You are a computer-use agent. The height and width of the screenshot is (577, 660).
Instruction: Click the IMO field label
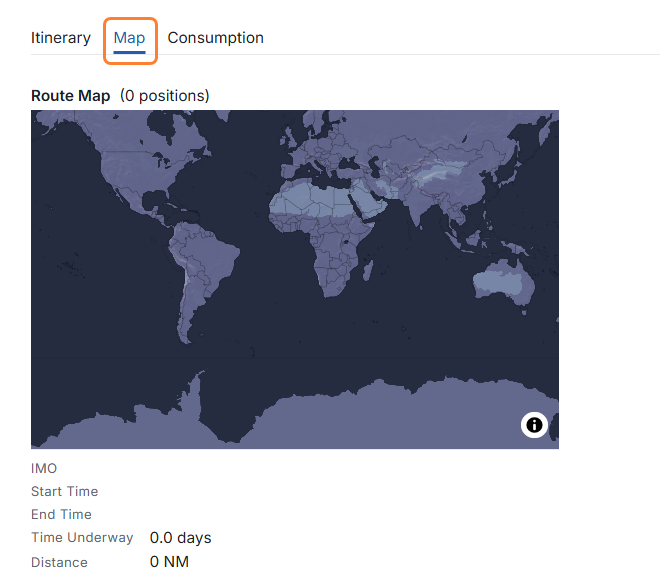pyautogui.click(x=44, y=468)
